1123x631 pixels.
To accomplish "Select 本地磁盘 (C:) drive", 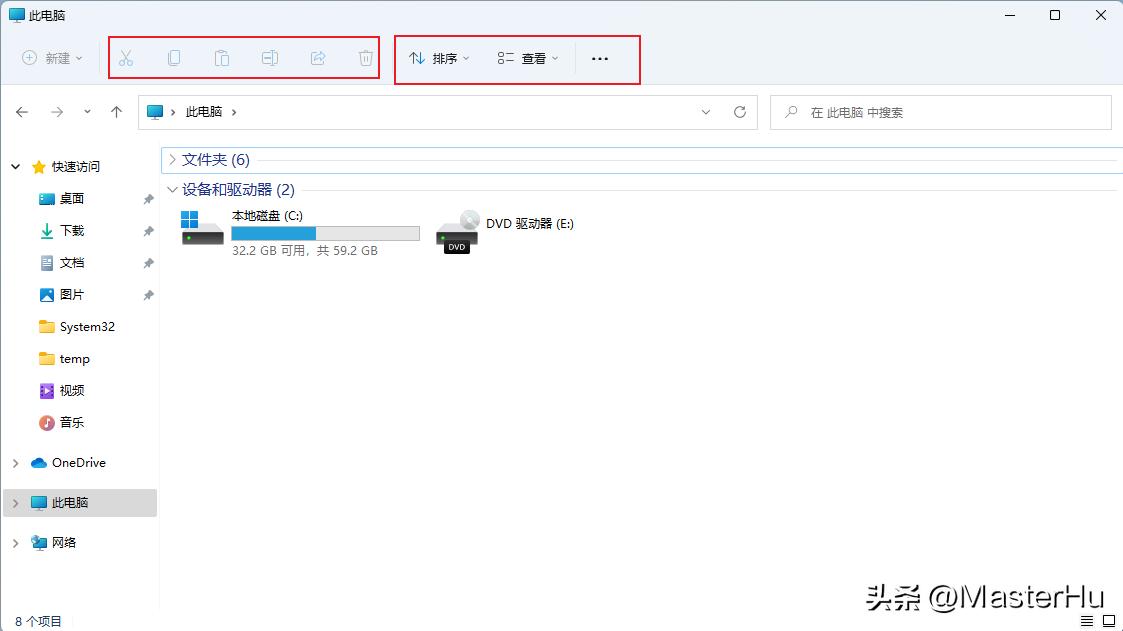I will 301,233.
